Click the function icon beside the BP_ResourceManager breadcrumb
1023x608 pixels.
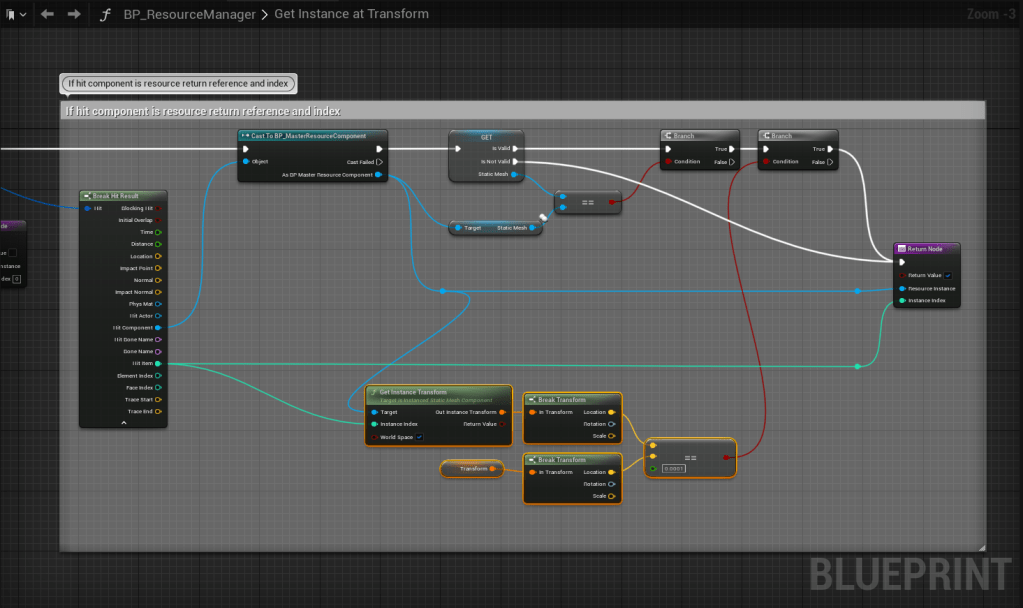point(104,14)
